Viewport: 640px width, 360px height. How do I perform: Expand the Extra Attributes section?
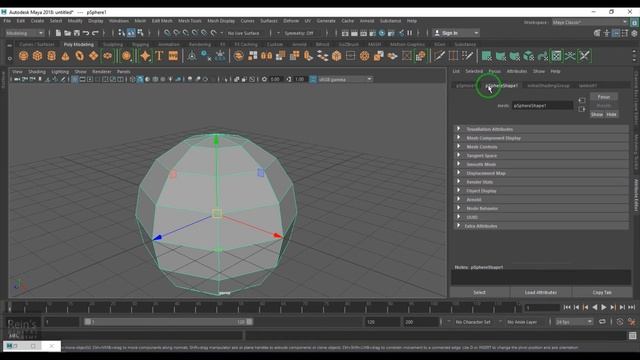(x=541, y=226)
